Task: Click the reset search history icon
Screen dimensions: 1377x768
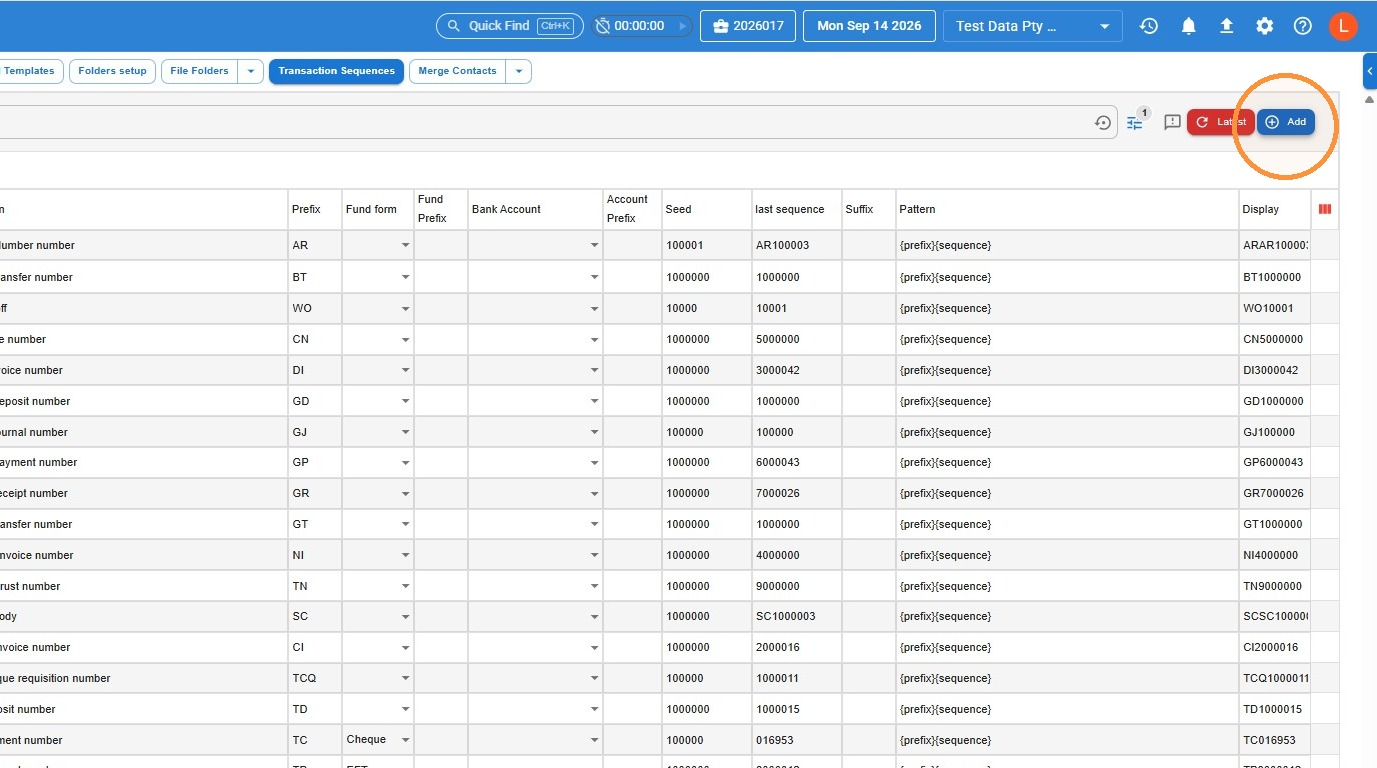Action: (x=1103, y=123)
